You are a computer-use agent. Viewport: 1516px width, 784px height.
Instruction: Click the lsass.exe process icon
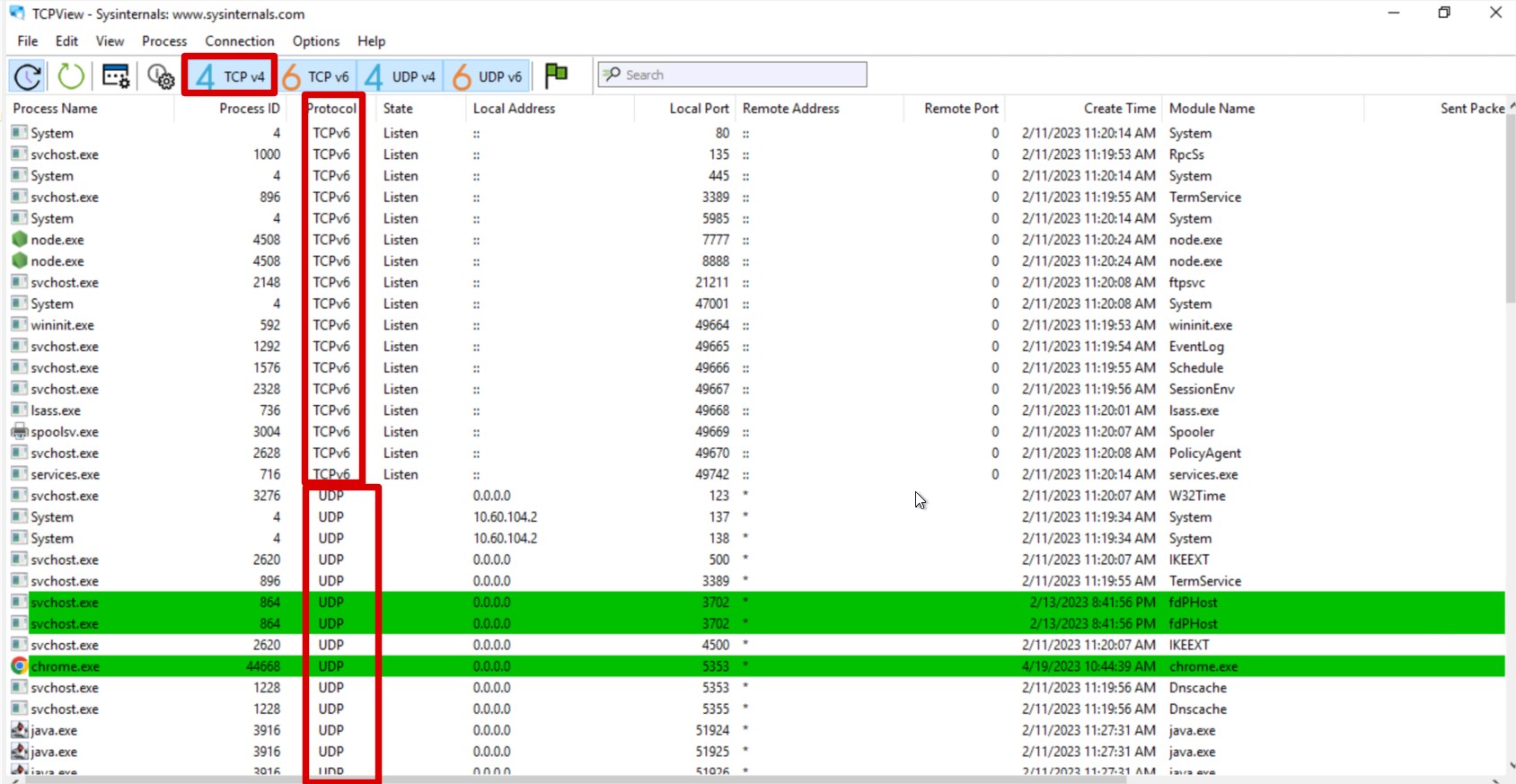point(19,410)
